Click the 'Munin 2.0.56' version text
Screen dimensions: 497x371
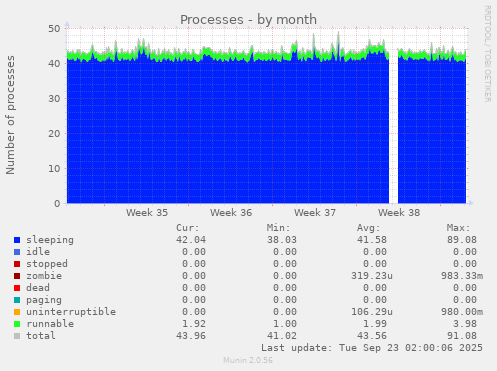pos(248,360)
